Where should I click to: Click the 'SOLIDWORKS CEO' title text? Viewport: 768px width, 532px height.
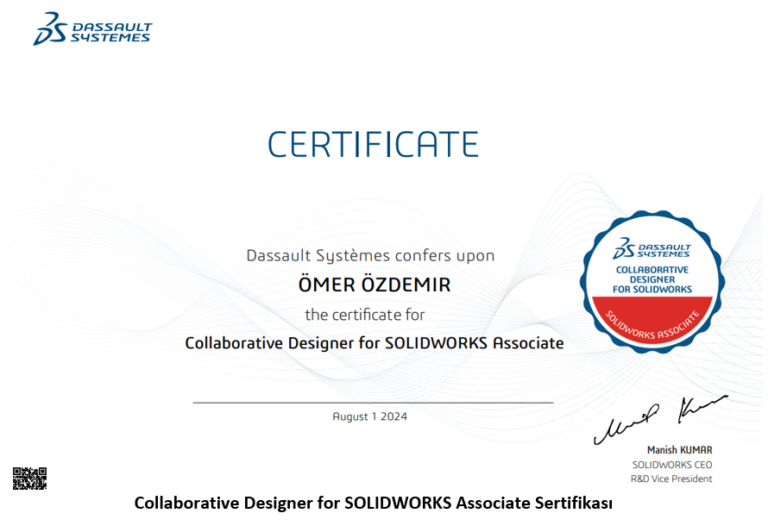[x=672, y=465]
